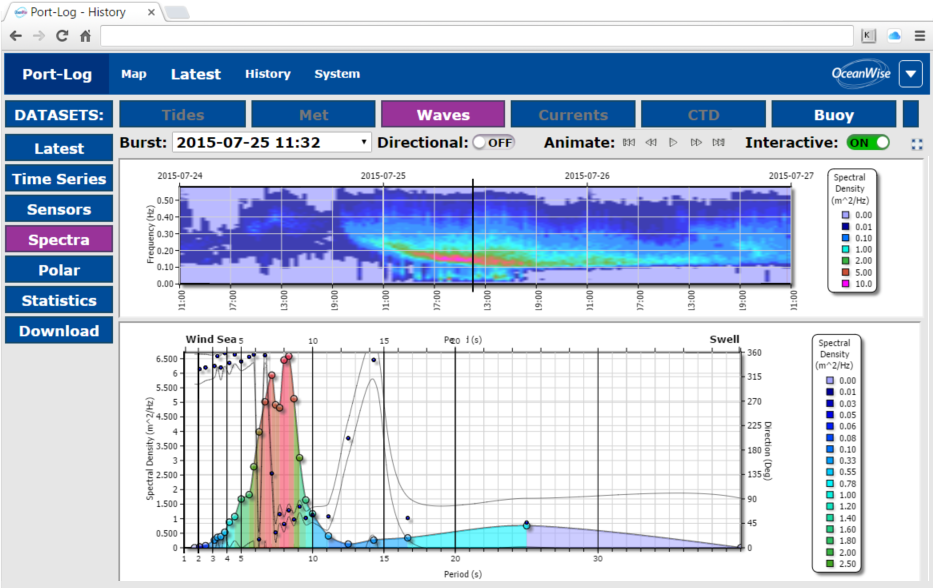Viewport: 933px width, 588px height.
Task: Skip to last burst in animation
Action: 718,143
